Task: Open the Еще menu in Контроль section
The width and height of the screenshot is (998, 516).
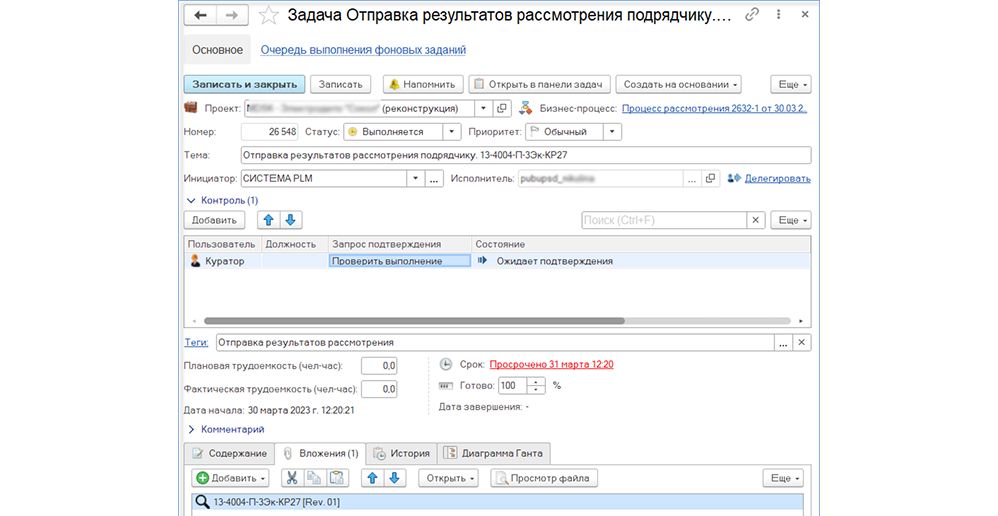Action: point(791,220)
